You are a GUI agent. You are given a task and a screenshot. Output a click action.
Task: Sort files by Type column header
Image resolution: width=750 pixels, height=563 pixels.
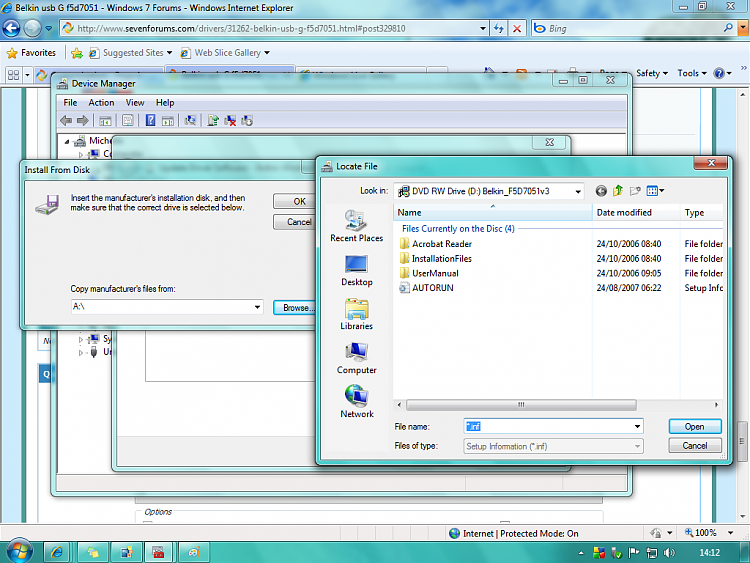pyautogui.click(x=701, y=213)
